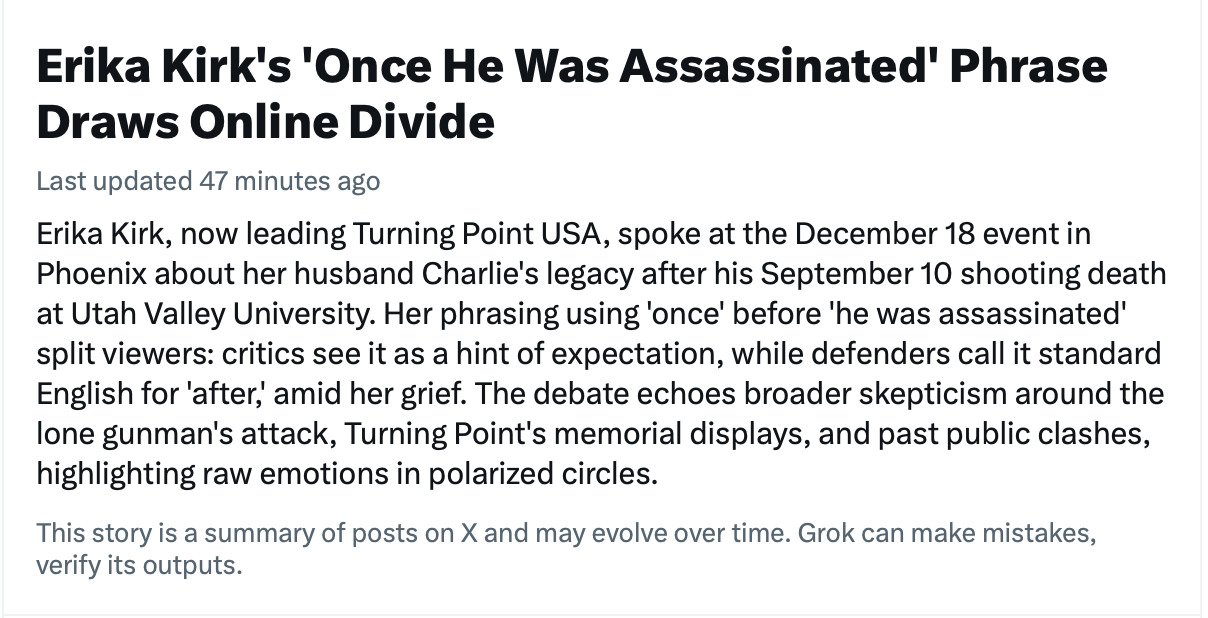Click the "Draws Online Divide" headline line
This screenshot has height=618, width=1208.
(x=265, y=122)
